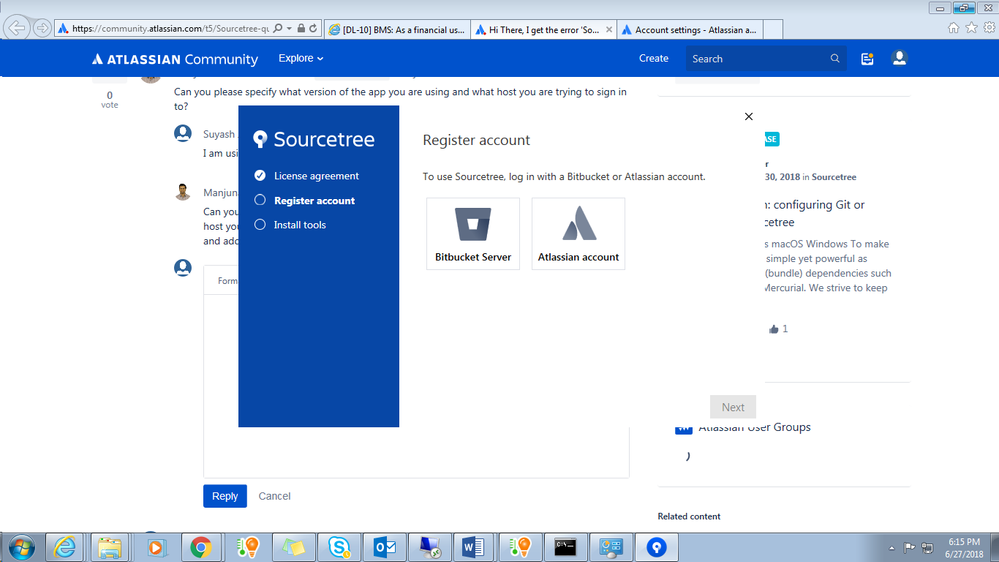
Task: Open the Sourcetree link in sidebar article
Action: coord(833,177)
